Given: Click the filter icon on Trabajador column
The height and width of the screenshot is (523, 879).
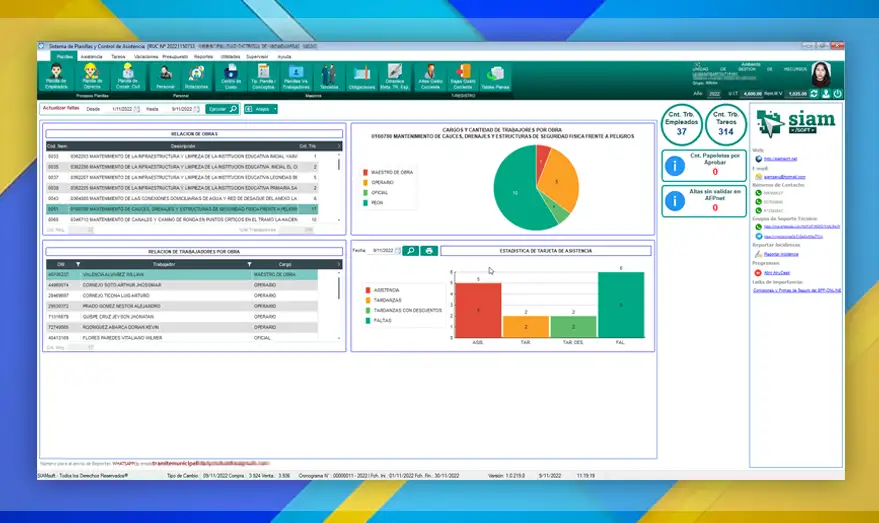Looking at the screenshot, I should coord(248,264).
